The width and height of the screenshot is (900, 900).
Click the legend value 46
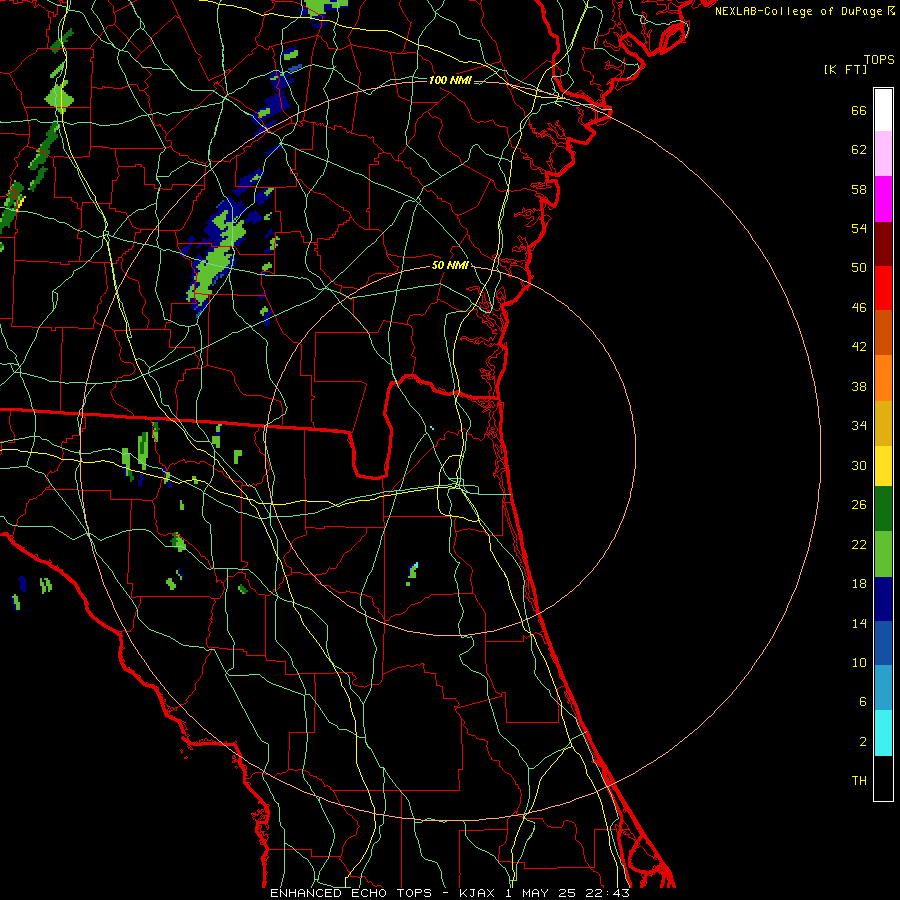coord(859,308)
